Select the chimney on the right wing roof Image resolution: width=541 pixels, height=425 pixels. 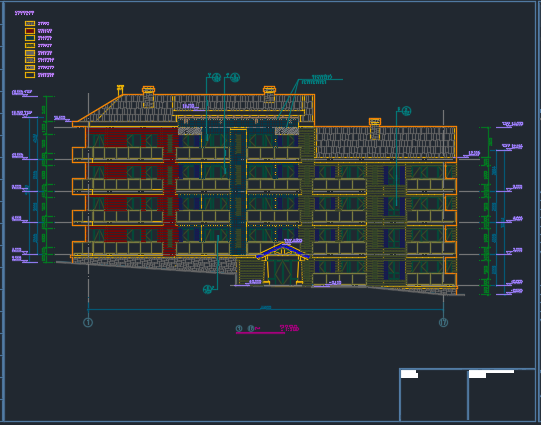(375, 129)
